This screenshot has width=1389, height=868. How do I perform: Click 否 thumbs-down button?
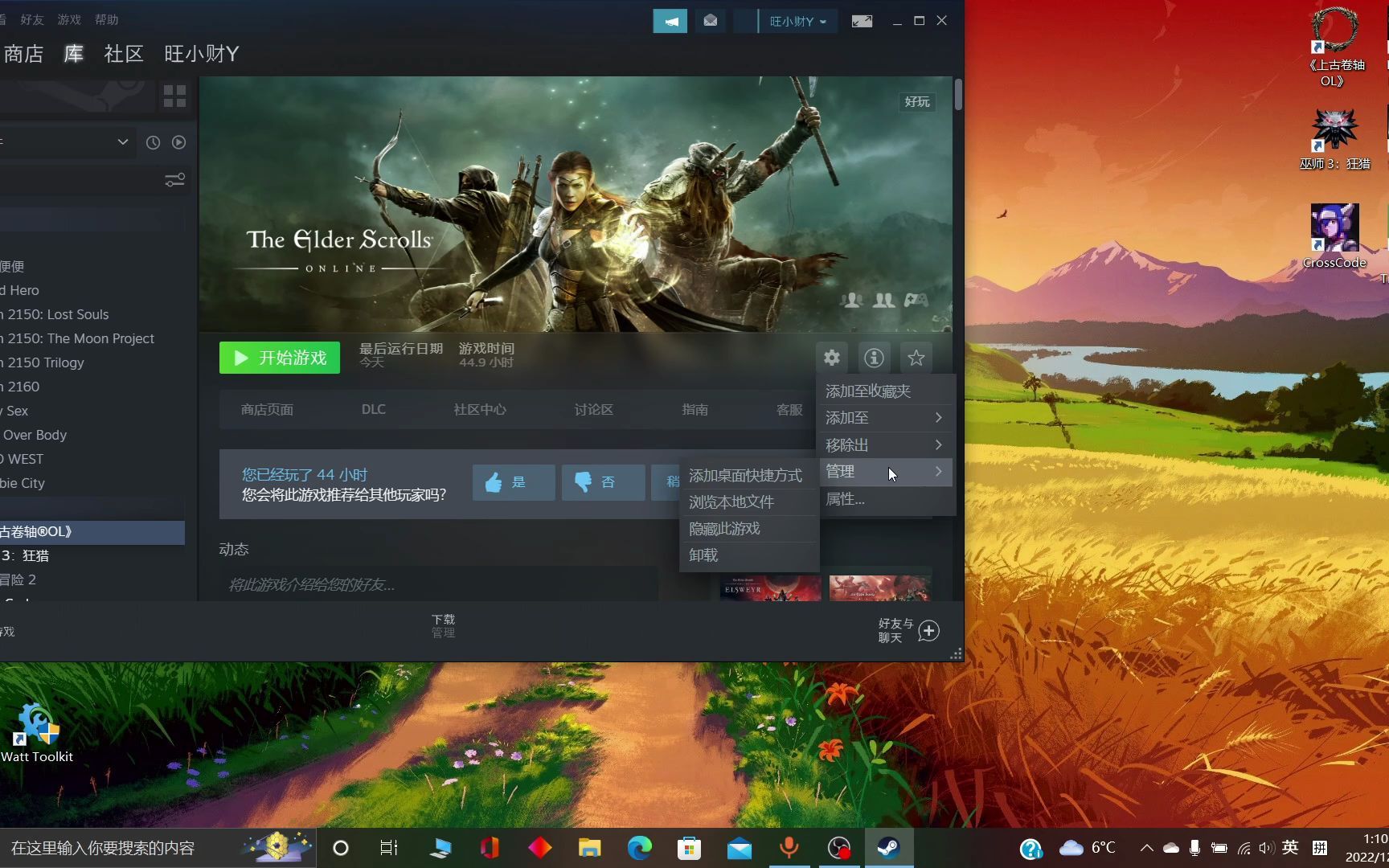pyautogui.click(x=603, y=482)
